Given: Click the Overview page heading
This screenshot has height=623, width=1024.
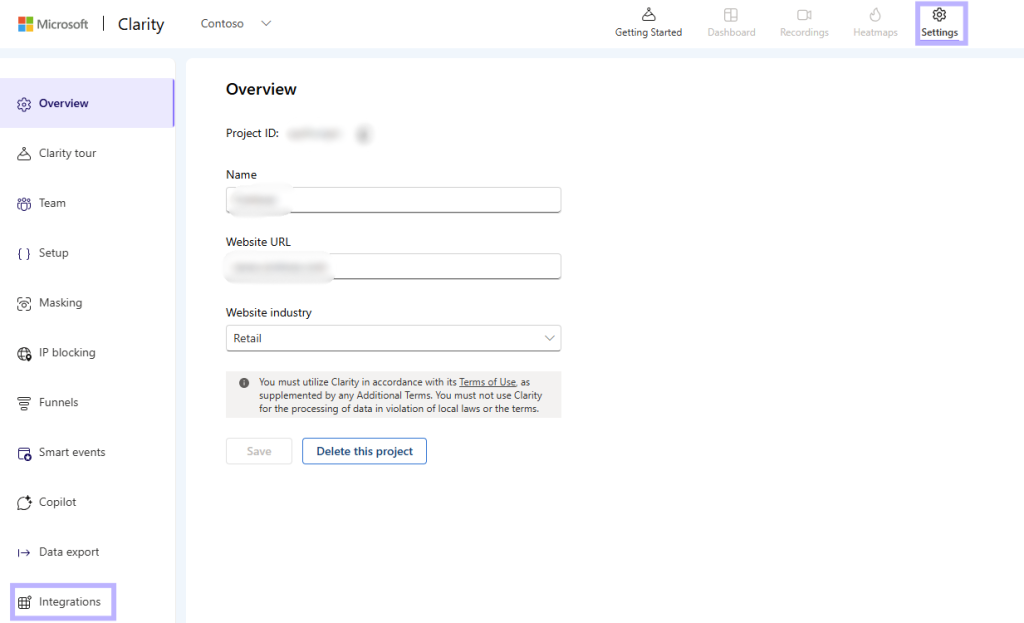Looking at the screenshot, I should click(261, 89).
